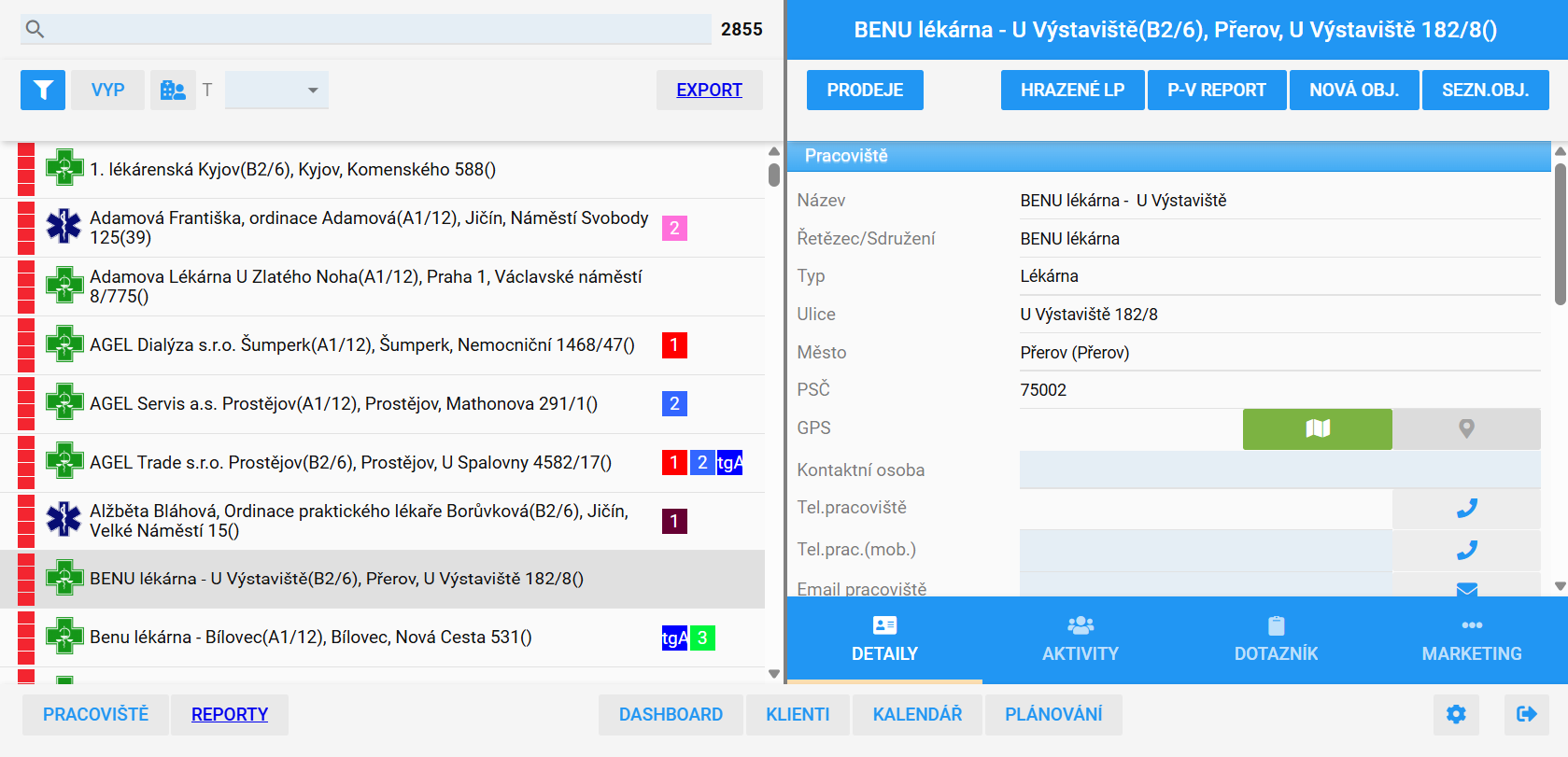Open the DOTAZNÍK tab
Image resolution: width=1568 pixels, height=757 pixels.
[x=1276, y=639]
